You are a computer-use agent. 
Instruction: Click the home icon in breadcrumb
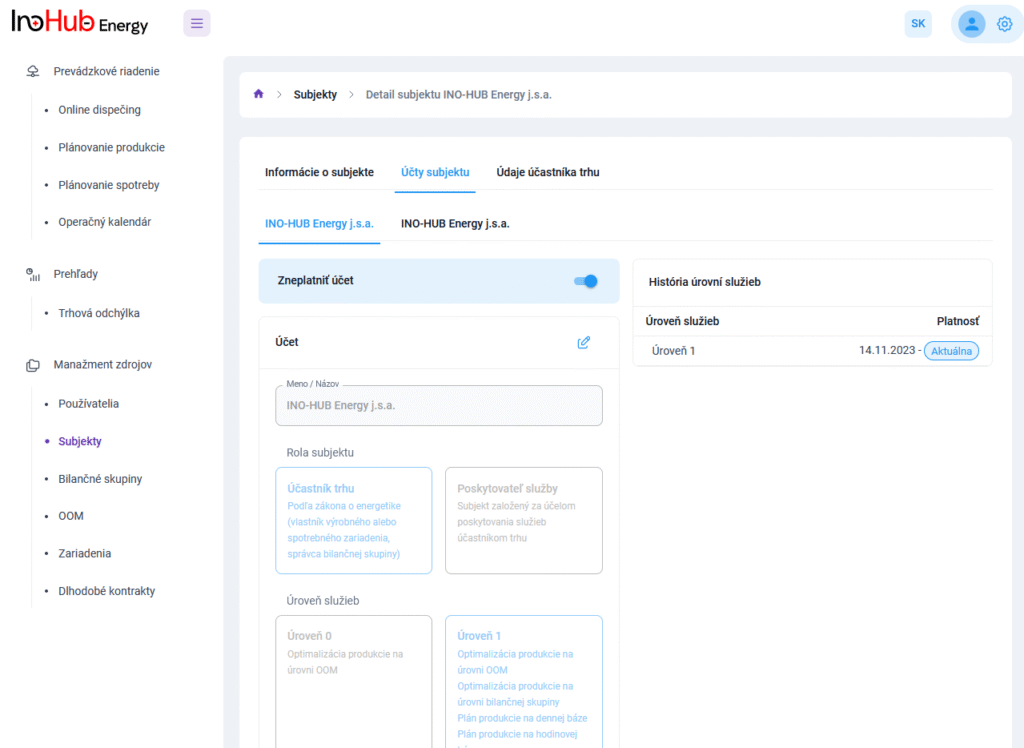coord(259,94)
